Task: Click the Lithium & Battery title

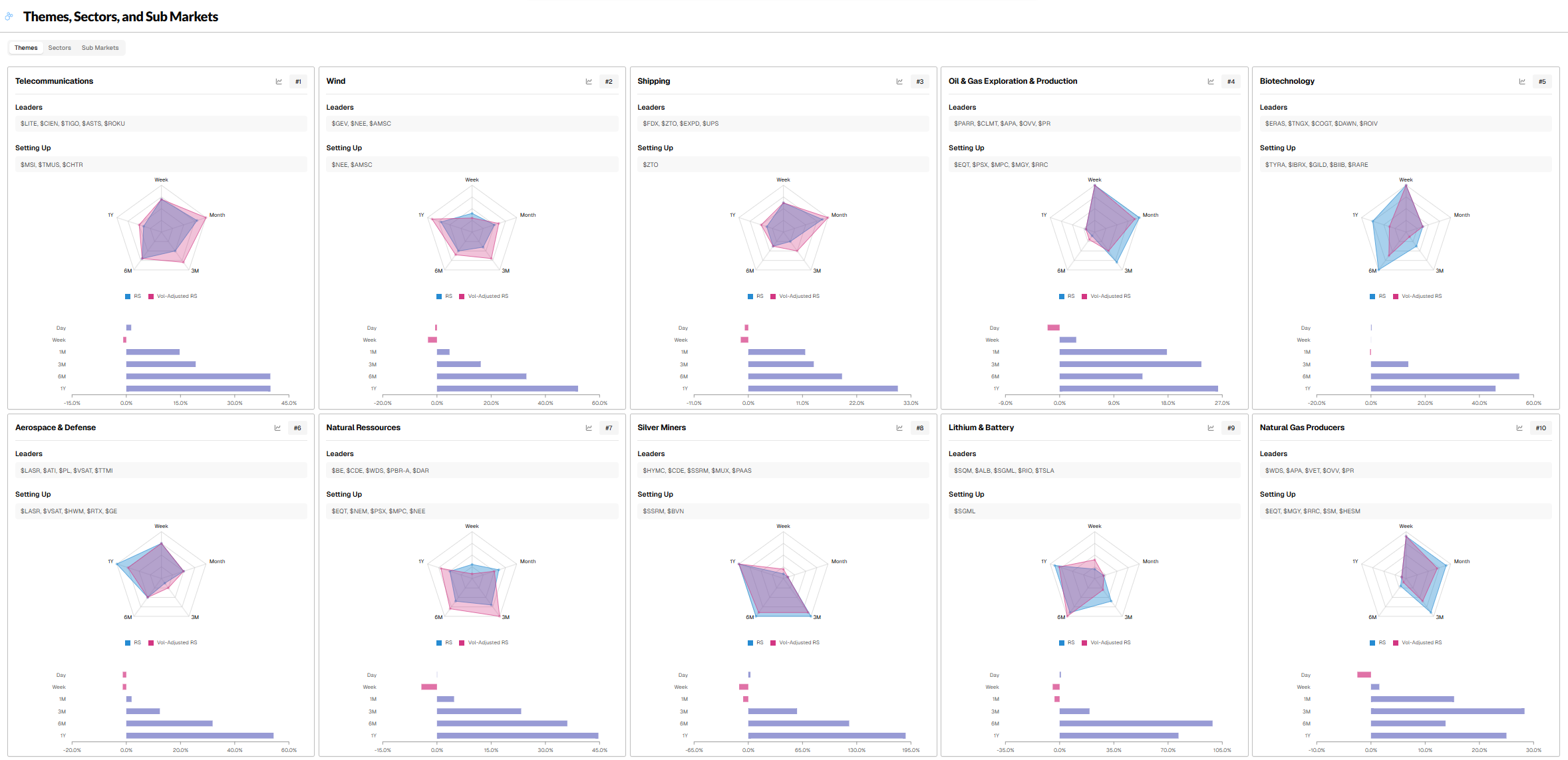Action: (x=981, y=428)
